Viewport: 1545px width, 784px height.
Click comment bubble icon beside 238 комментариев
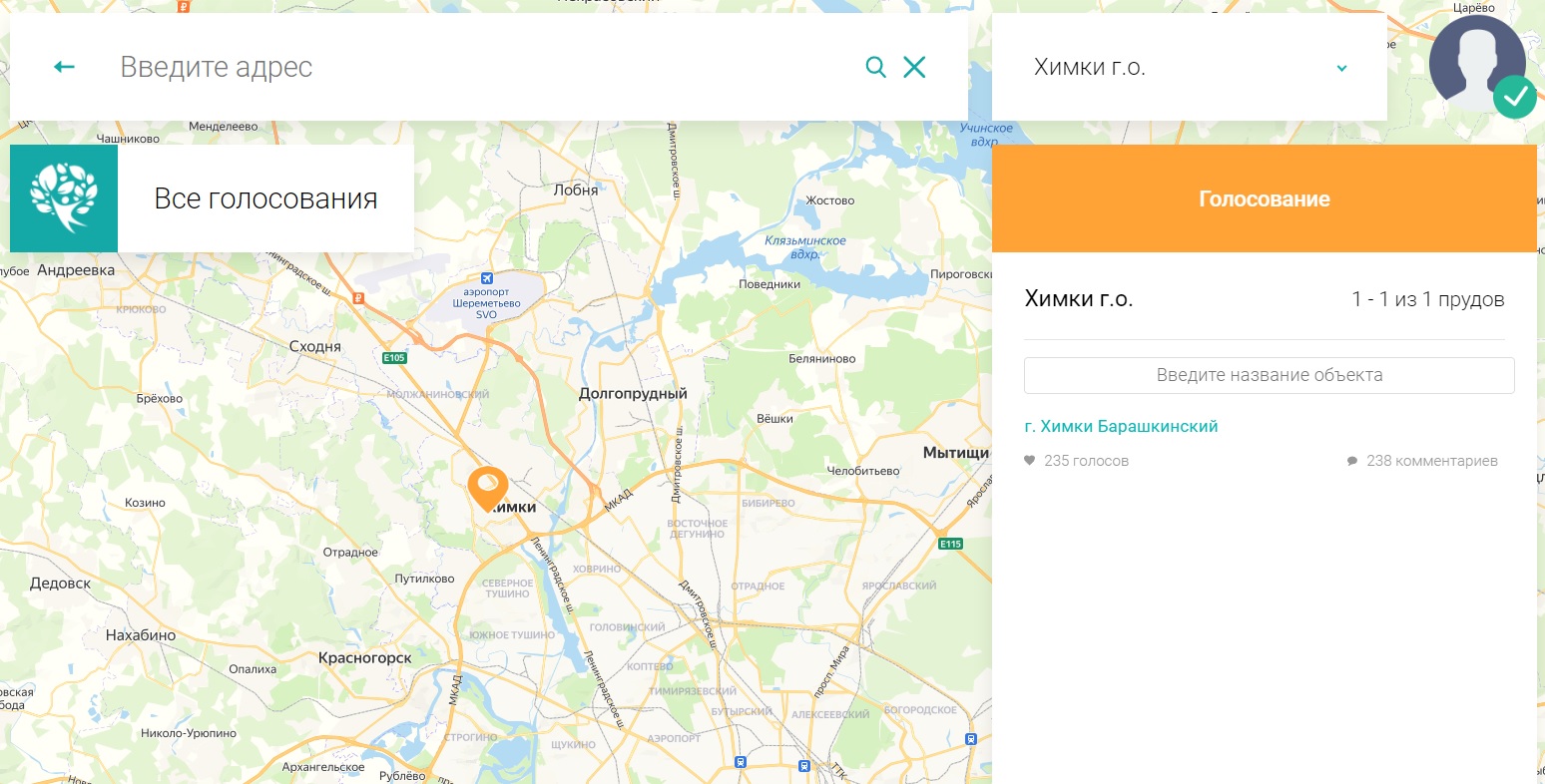pyautogui.click(x=1352, y=461)
